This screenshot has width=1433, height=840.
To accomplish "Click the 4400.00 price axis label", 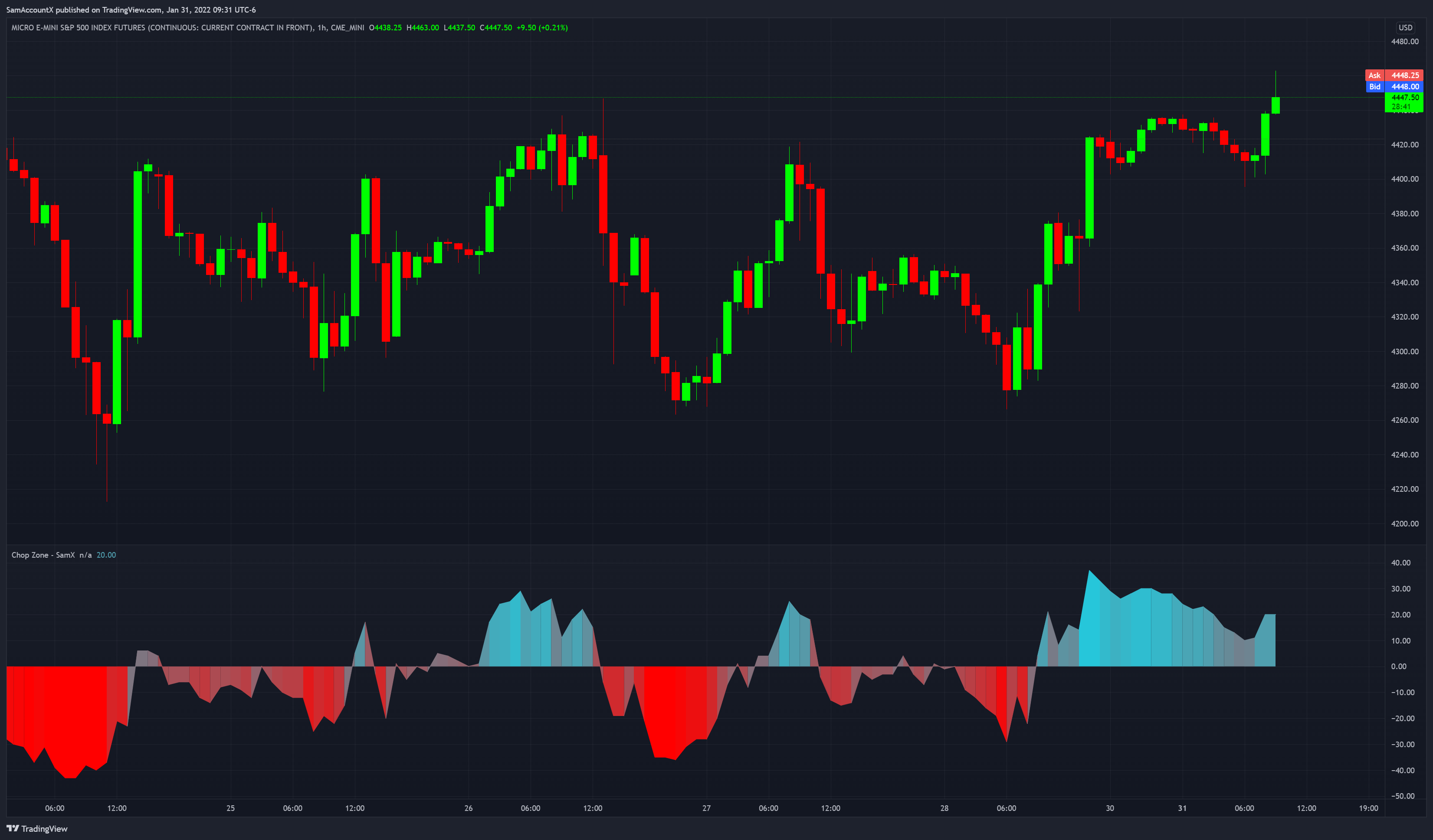I will (x=1404, y=179).
